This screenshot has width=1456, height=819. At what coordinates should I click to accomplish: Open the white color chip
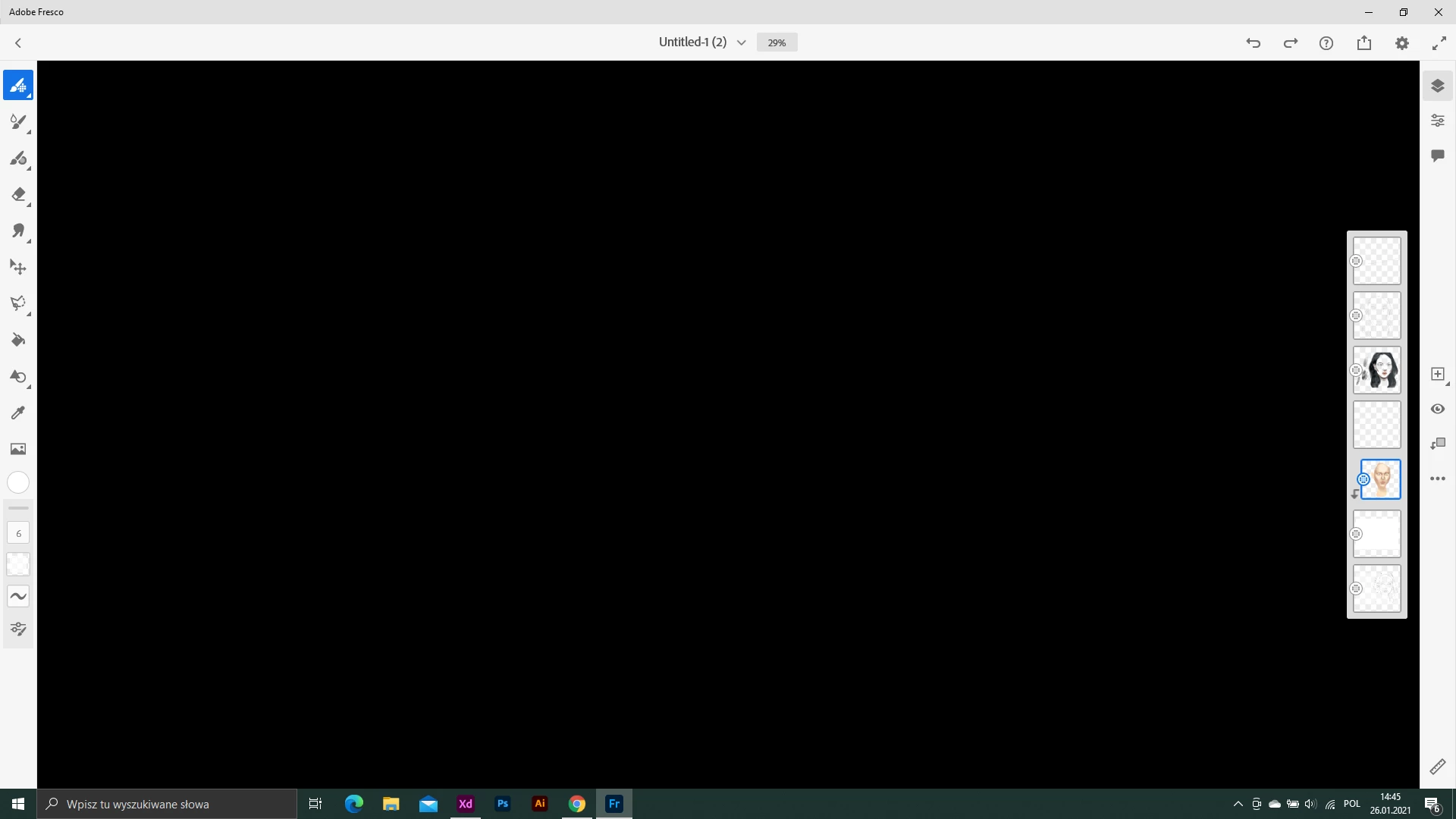coord(18,482)
